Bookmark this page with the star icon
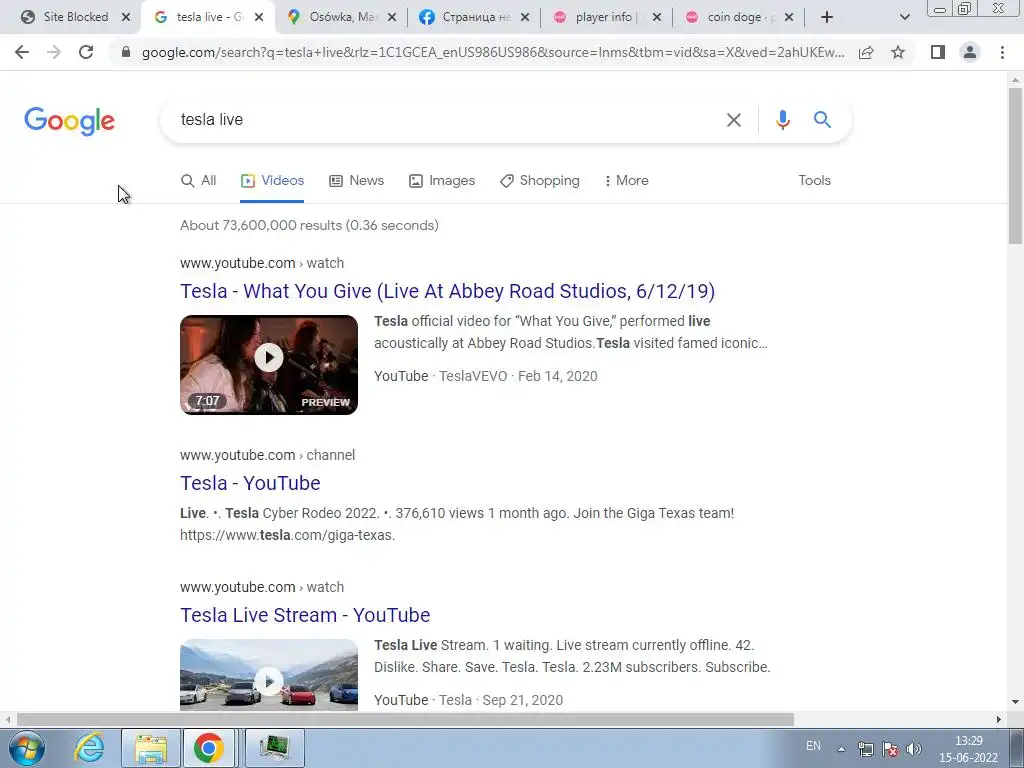The height and width of the screenshot is (768, 1024). point(898,52)
